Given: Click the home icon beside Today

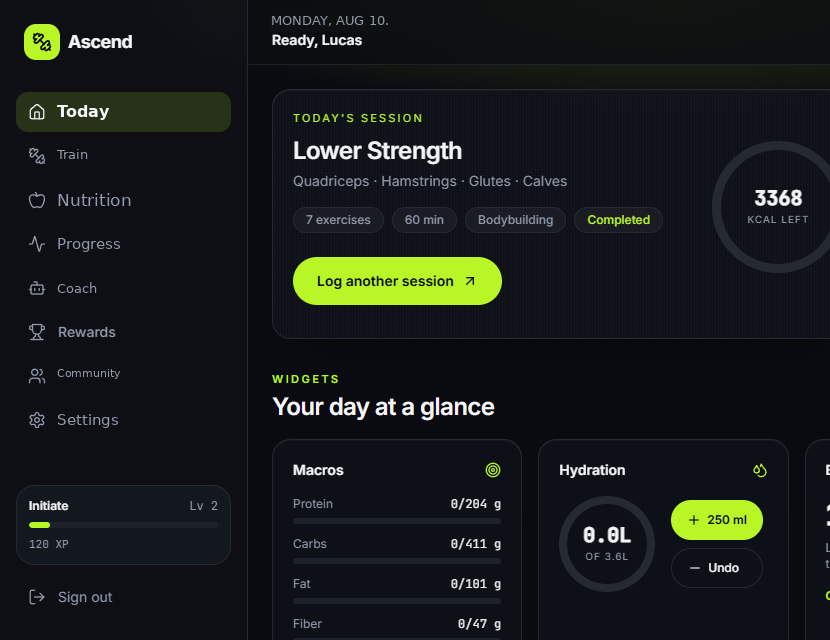Looking at the screenshot, I should (x=37, y=112).
